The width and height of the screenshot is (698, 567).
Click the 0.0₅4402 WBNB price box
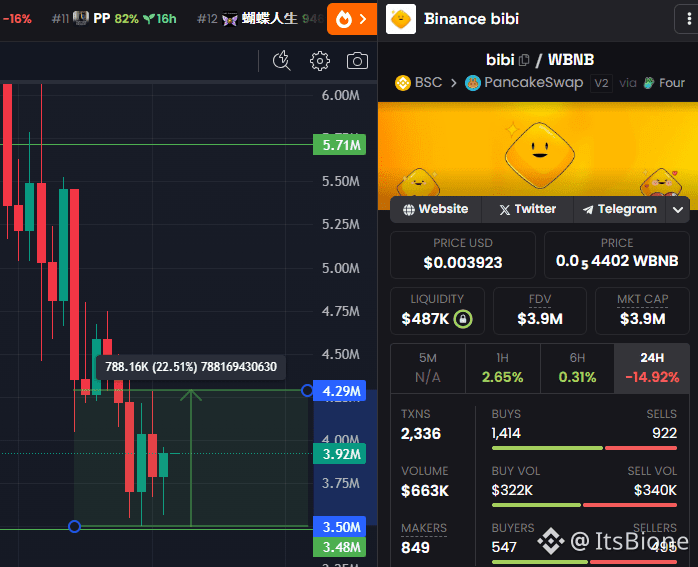(617, 255)
